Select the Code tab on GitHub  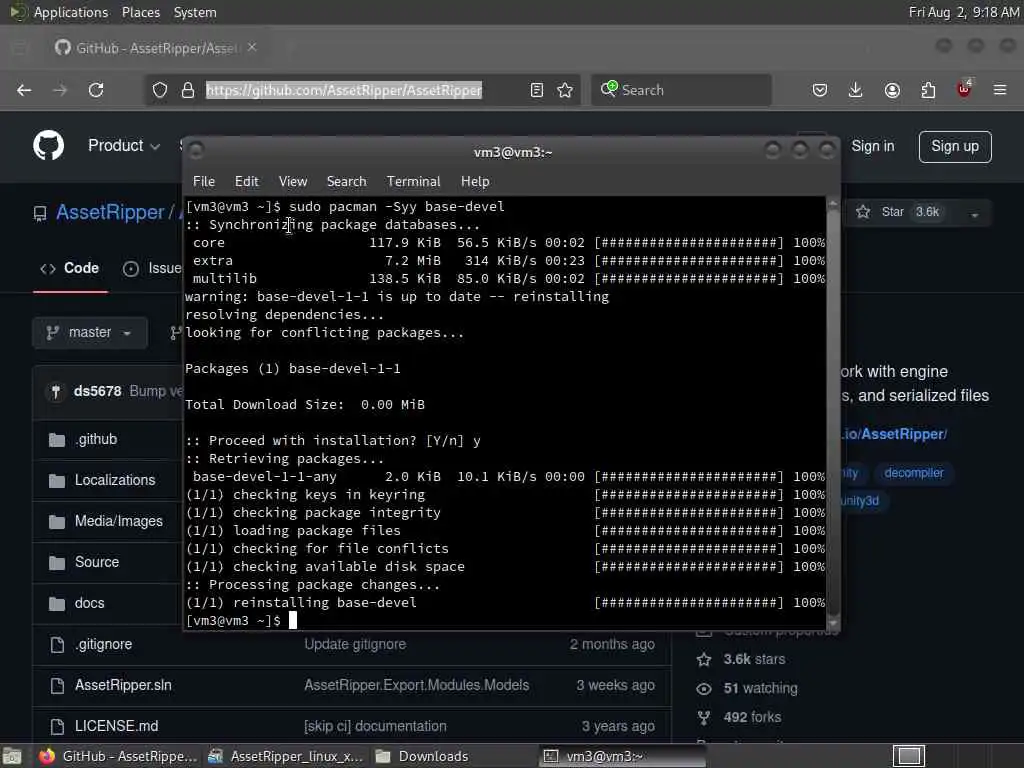point(70,268)
